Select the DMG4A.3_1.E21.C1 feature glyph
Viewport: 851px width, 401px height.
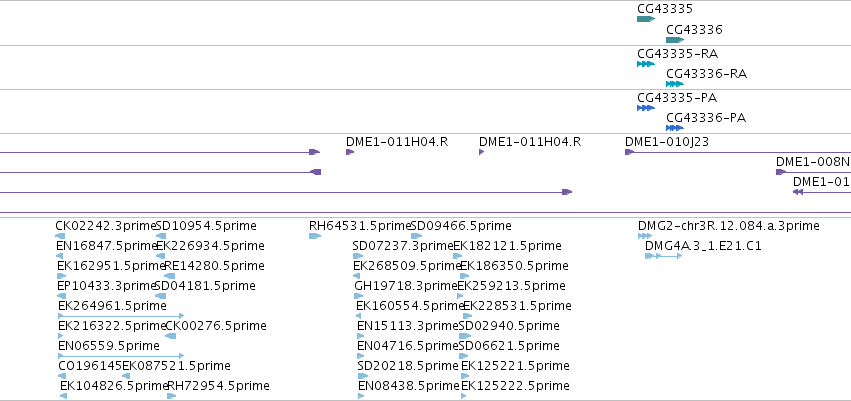coord(663,256)
